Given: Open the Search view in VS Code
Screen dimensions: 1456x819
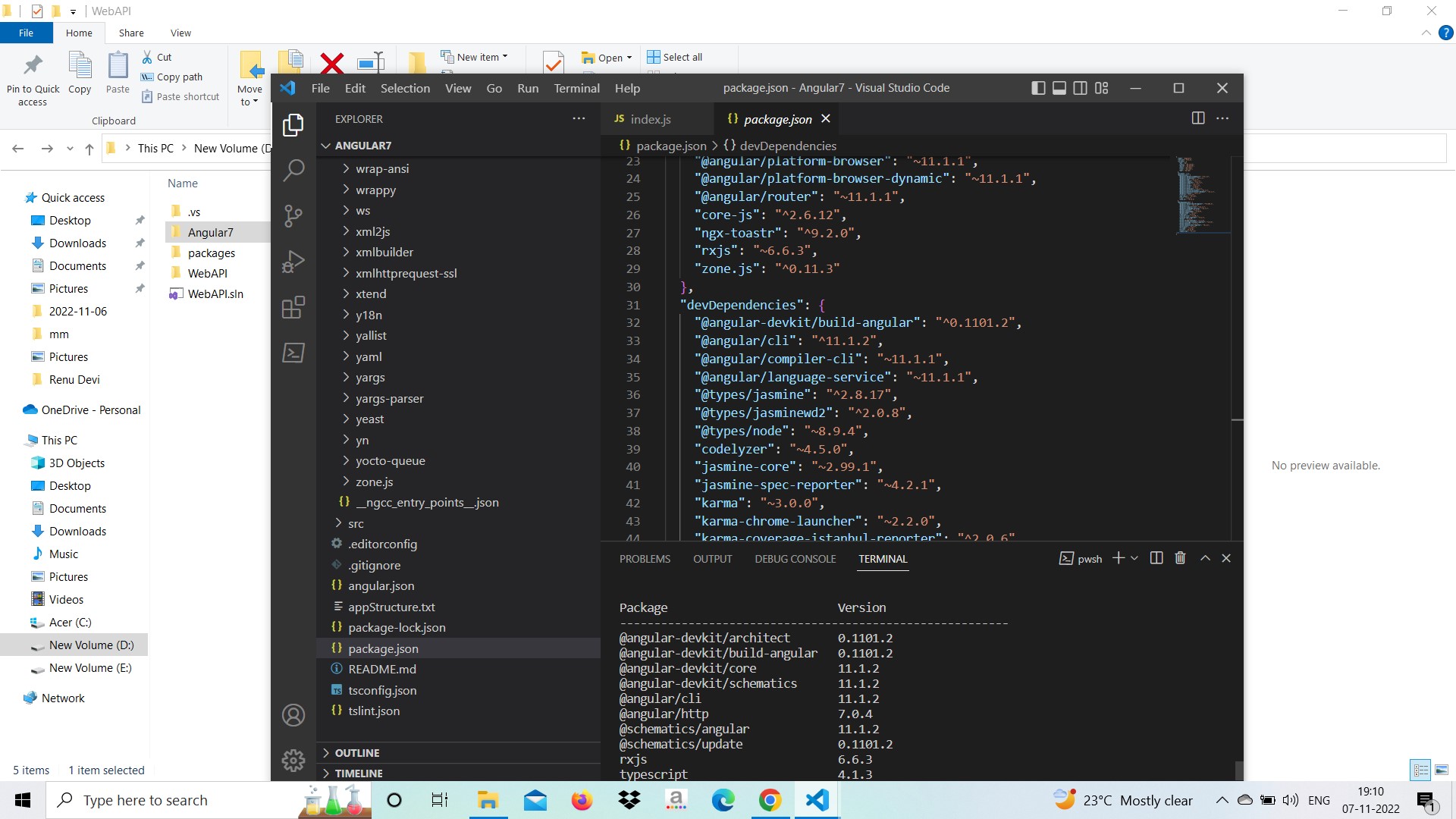Looking at the screenshot, I should (293, 170).
